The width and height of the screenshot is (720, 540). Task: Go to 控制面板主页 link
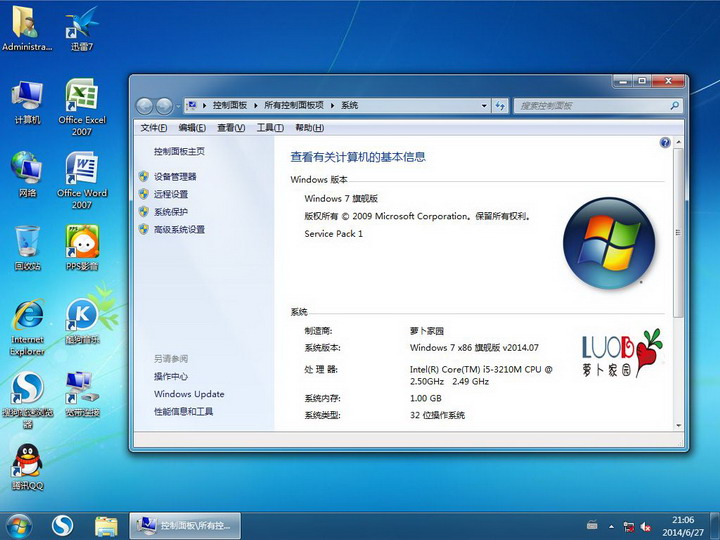point(179,151)
